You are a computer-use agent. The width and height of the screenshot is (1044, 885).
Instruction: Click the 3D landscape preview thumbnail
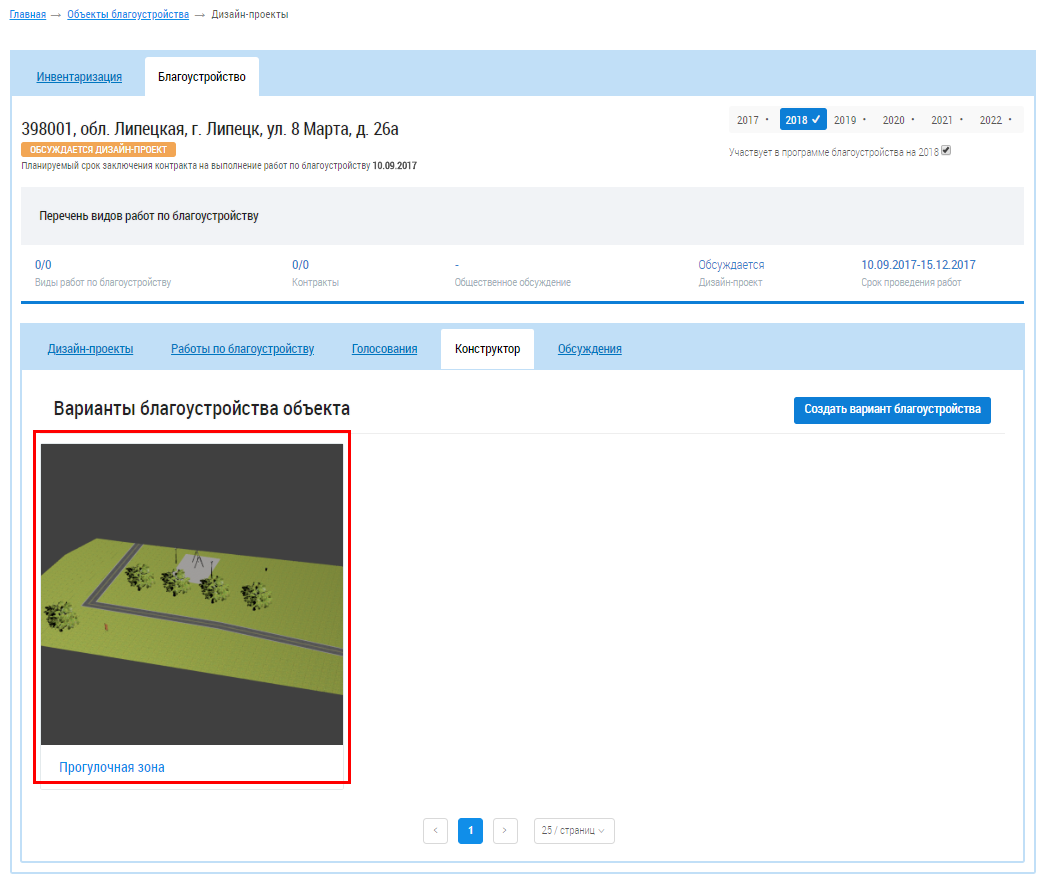[192, 594]
